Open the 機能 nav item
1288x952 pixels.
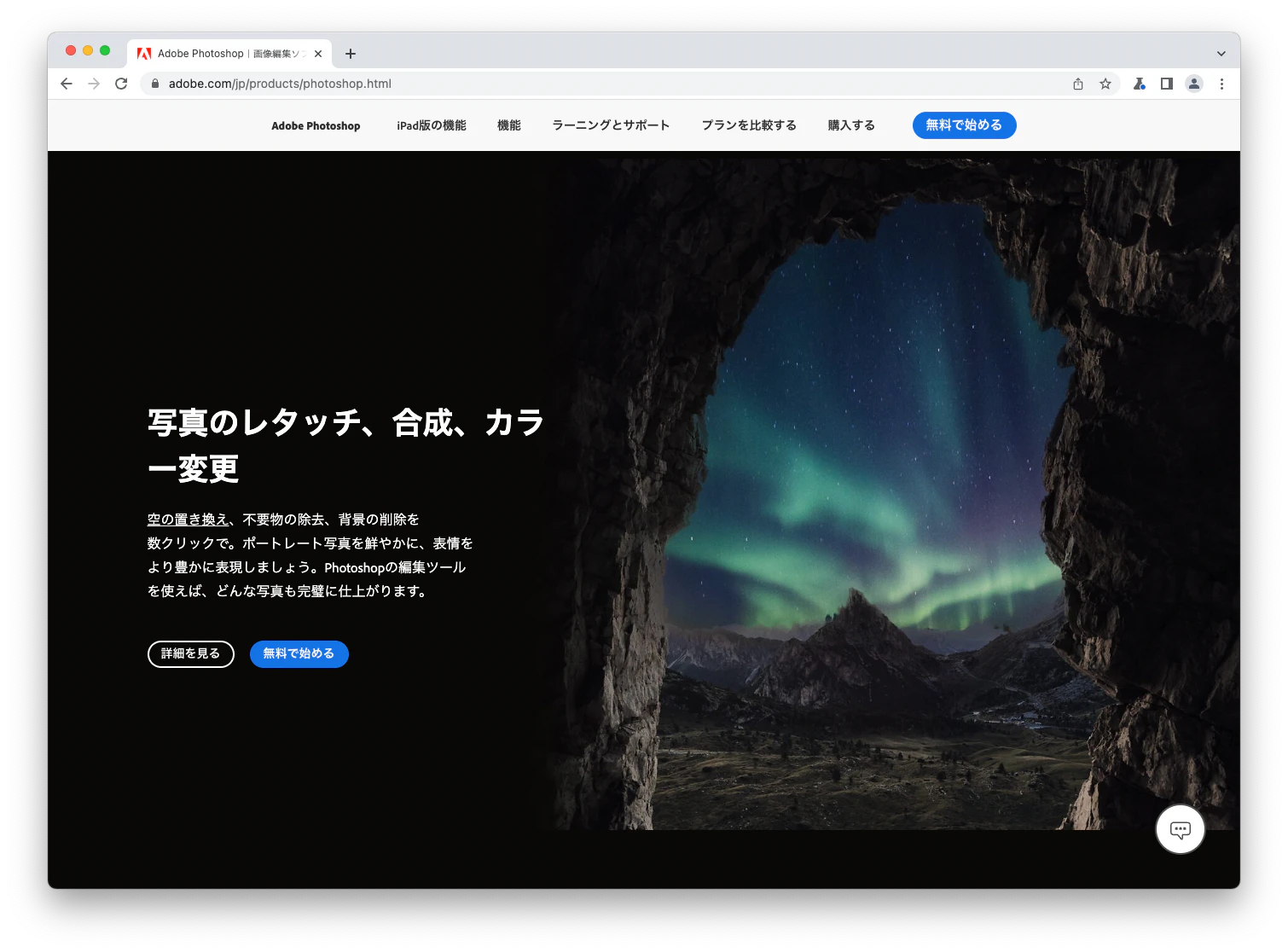click(509, 125)
